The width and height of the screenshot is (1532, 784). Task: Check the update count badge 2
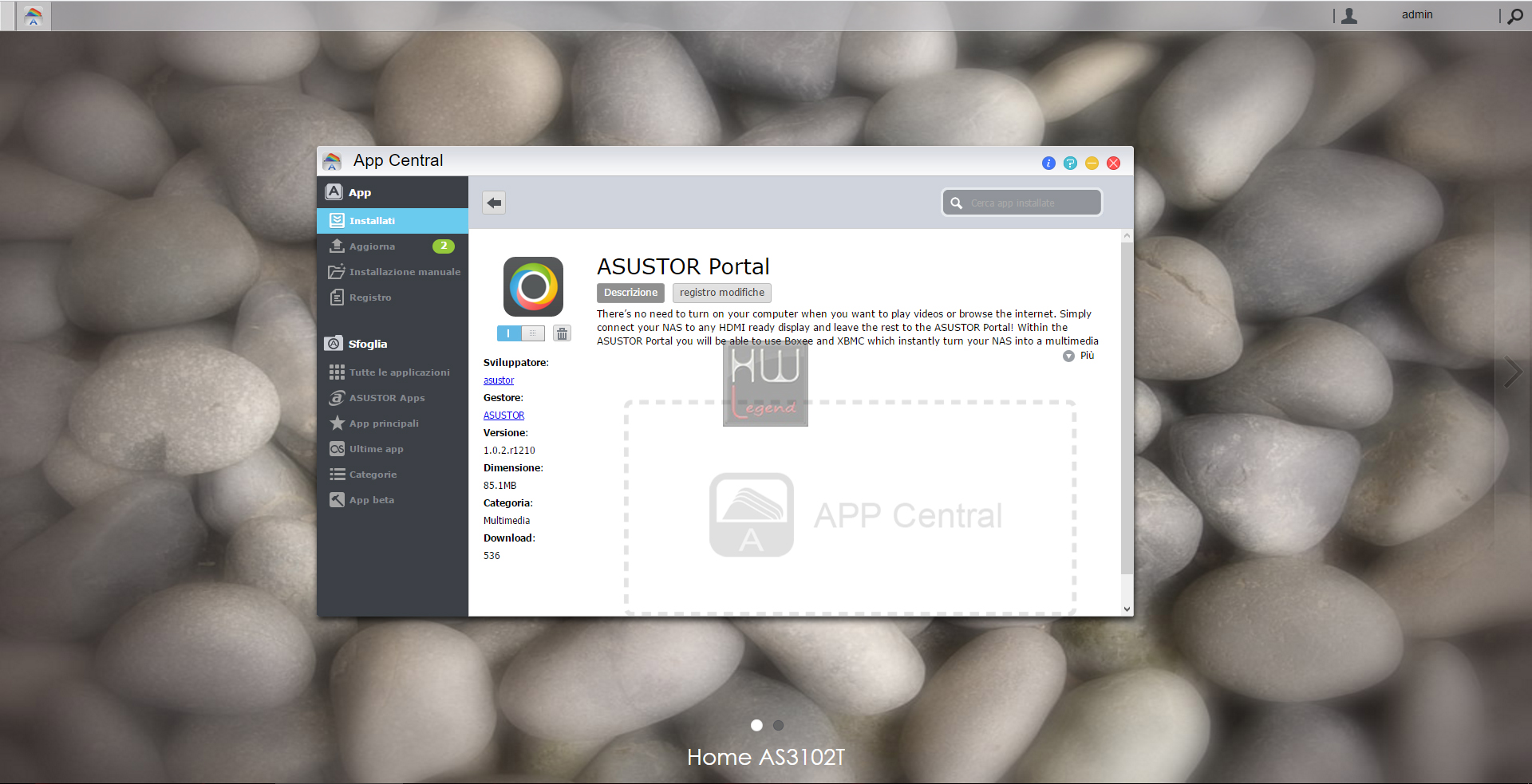pos(444,246)
